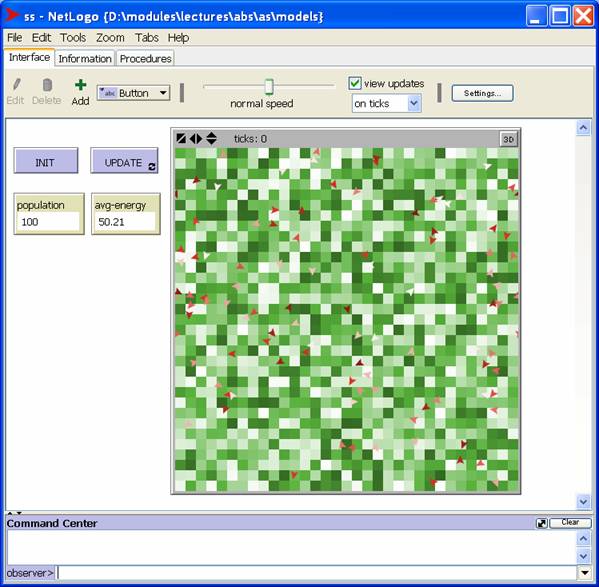
Task: Open the Settings... button
Action: coord(482,93)
